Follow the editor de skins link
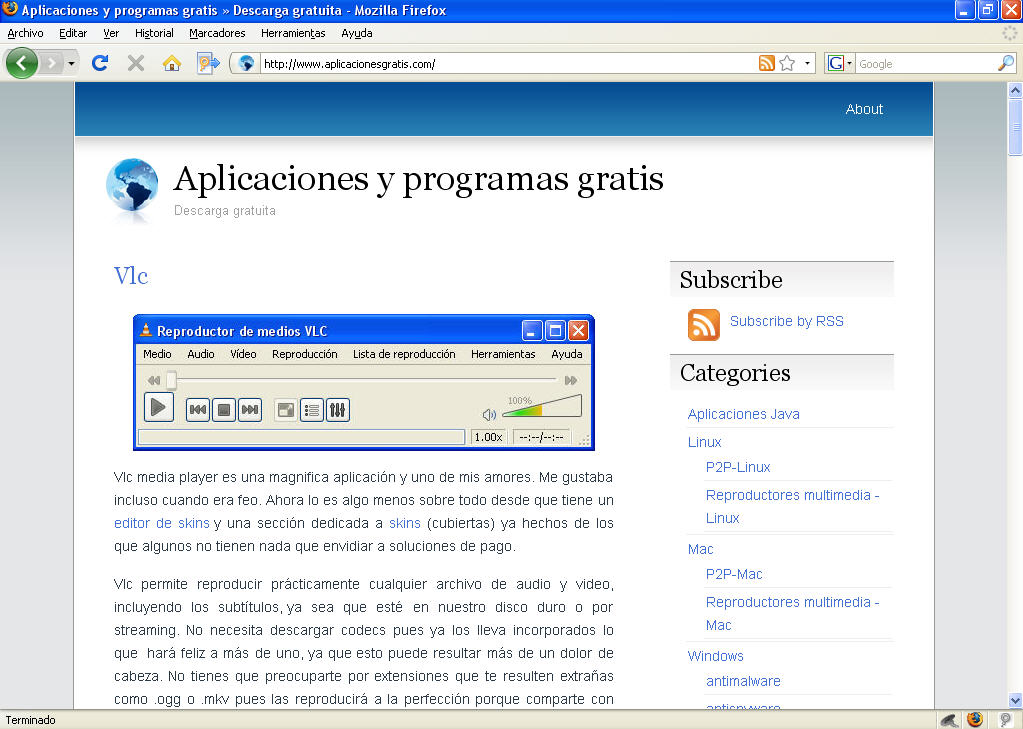This screenshot has height=729, width=1023. 162,523
